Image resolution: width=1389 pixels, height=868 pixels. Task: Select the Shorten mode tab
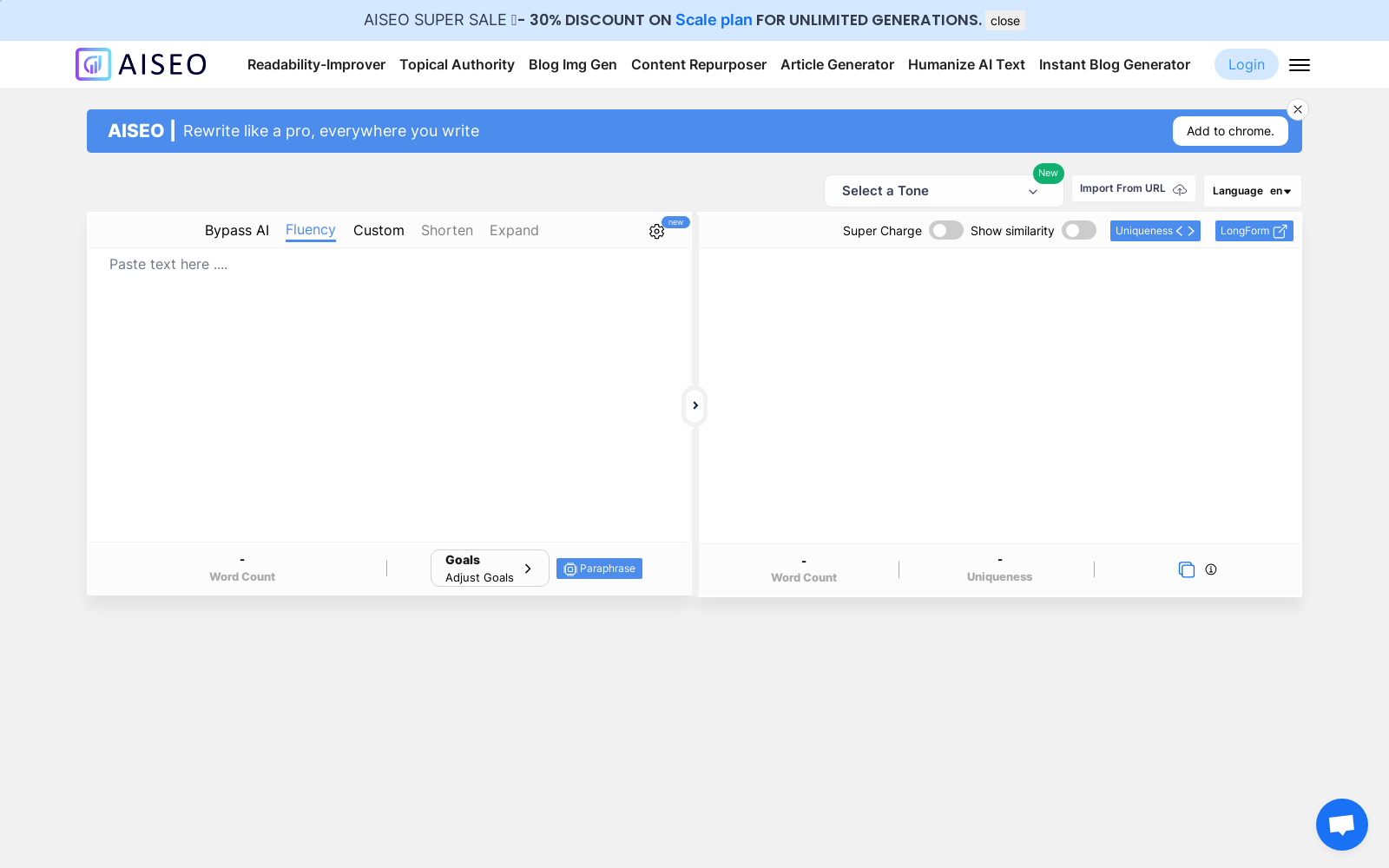[447, 231]
